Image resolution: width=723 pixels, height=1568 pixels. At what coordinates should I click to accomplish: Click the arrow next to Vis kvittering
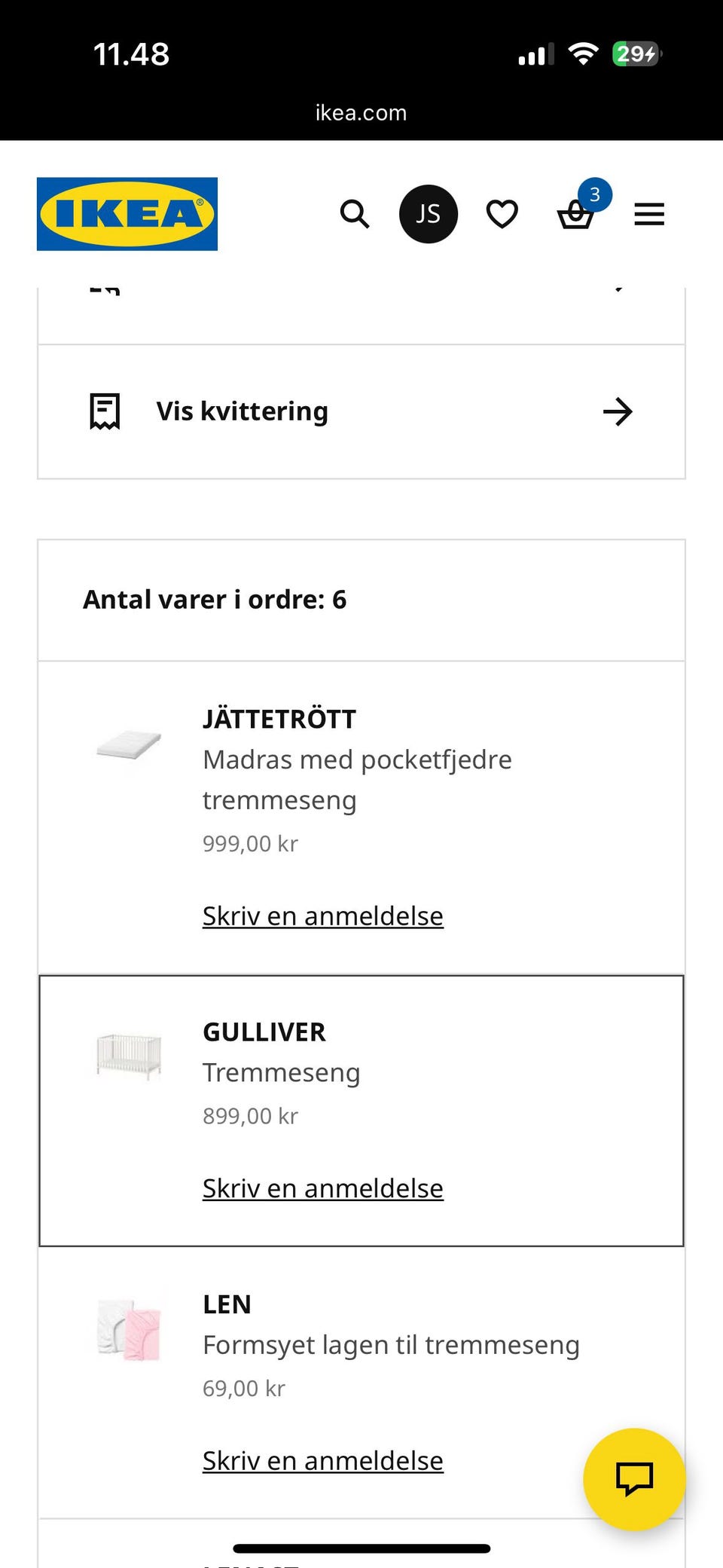[x=617, y=411]
